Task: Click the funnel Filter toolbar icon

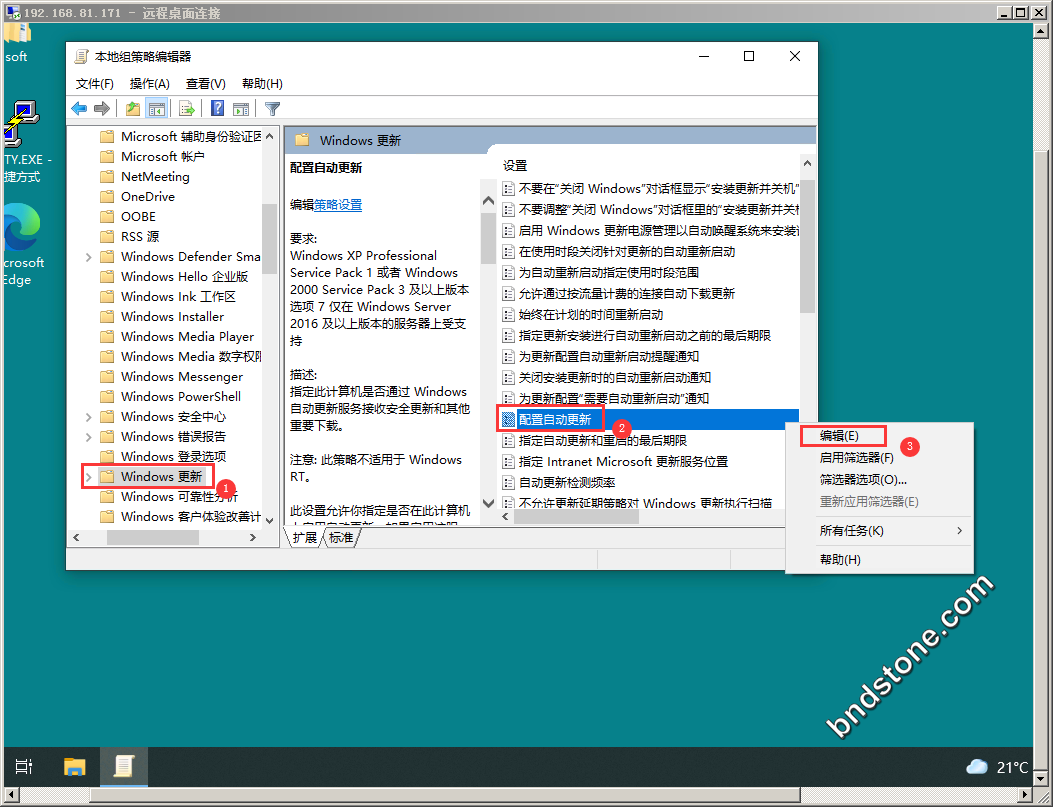Action: pos(272,109)
